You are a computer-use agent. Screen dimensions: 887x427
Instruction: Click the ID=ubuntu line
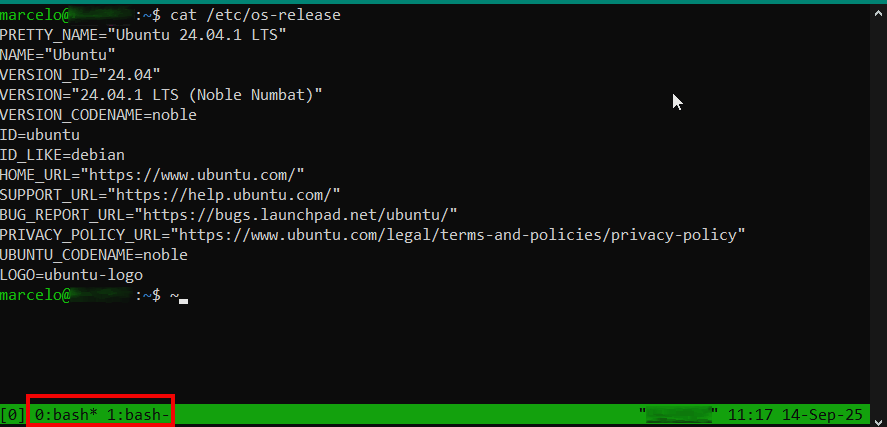(x=40, y=134)
